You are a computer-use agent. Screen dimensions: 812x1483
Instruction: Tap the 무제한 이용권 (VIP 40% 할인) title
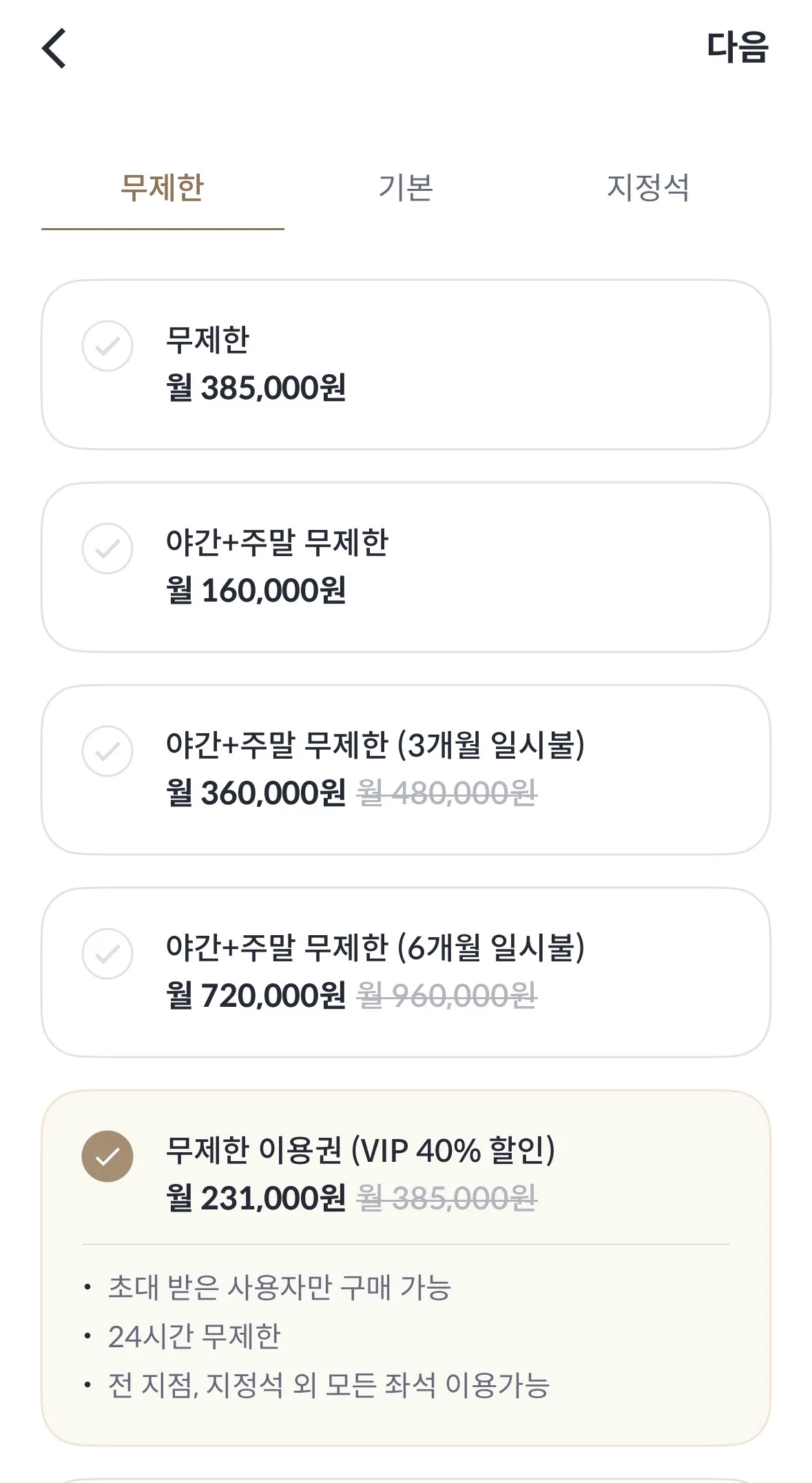pyautogui.click(x=360, y=1150)
